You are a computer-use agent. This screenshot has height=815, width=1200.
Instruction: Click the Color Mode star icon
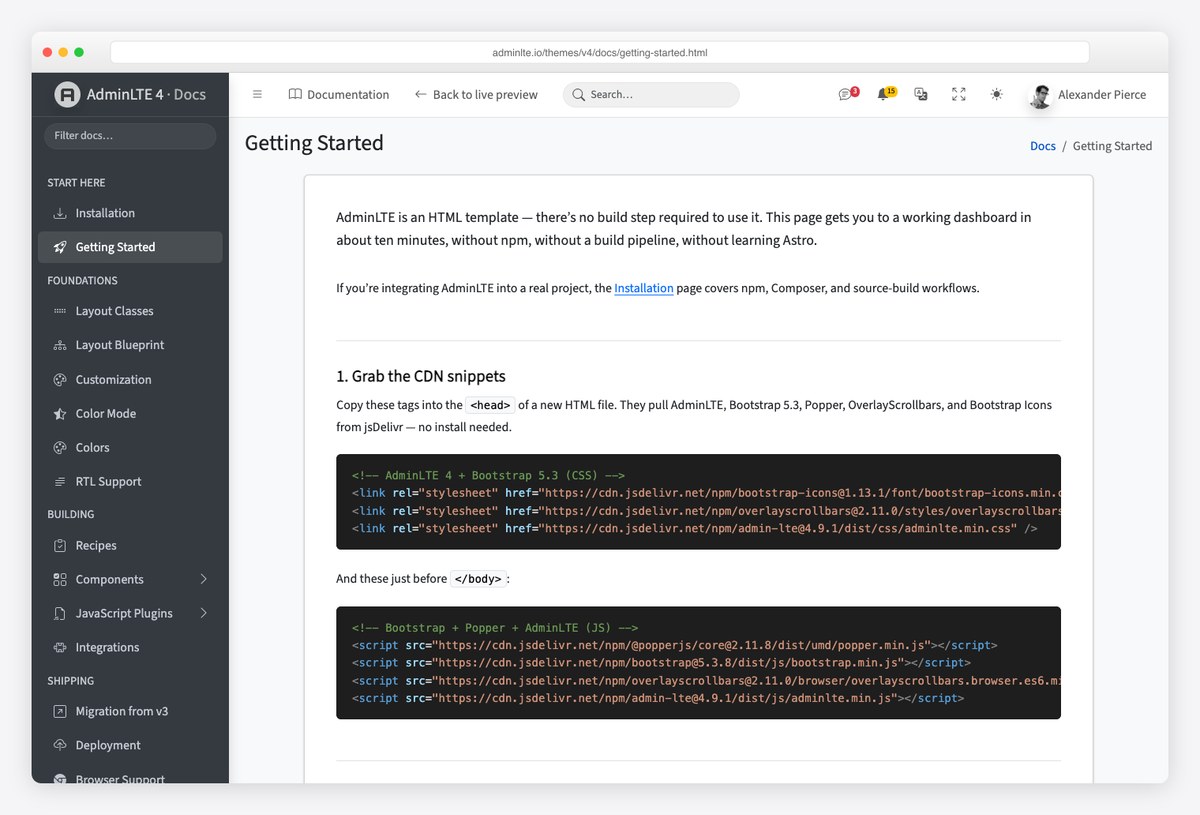click(60, 413)
